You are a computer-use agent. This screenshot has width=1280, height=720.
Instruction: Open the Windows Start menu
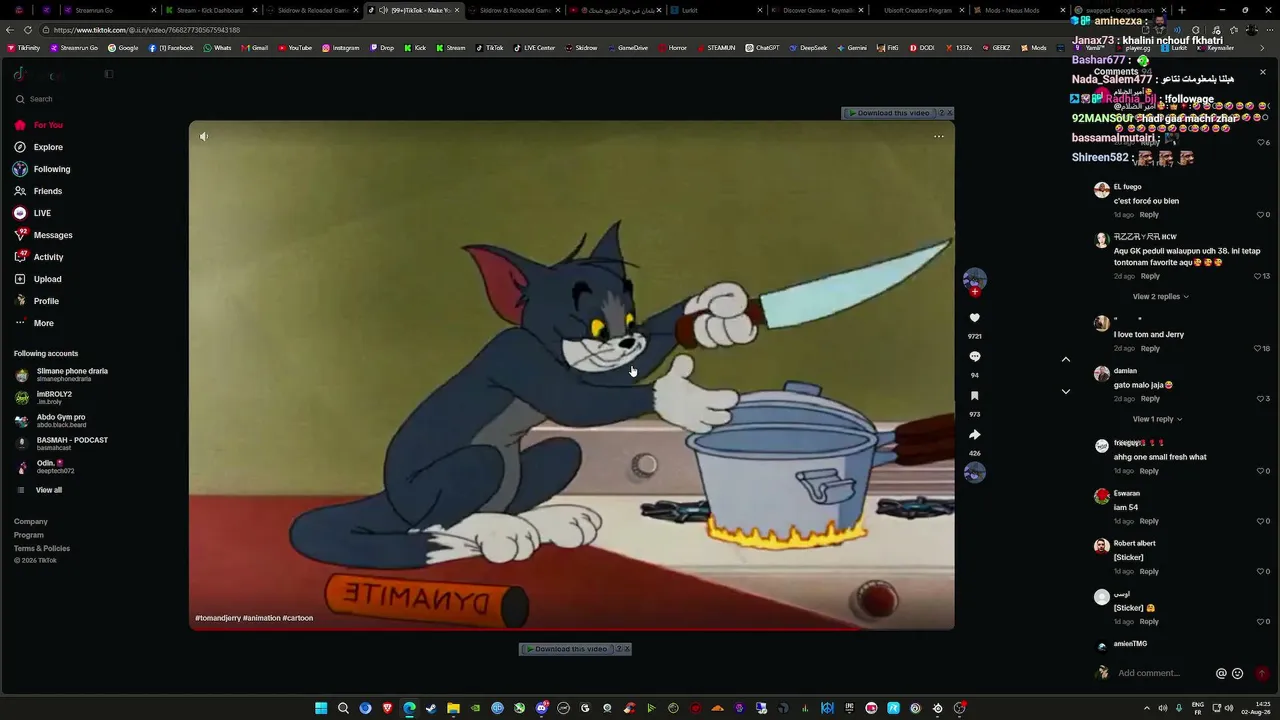[321, 708]
